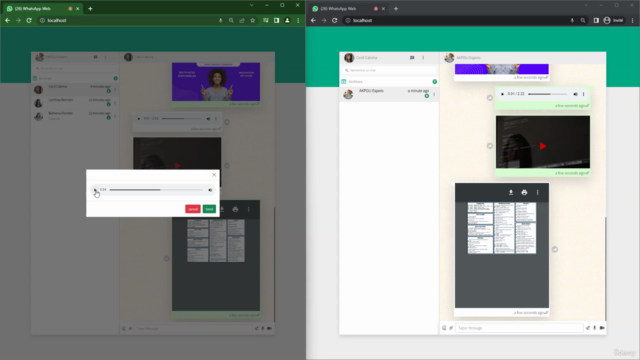Reload the page in the right browser window
The image size is (640, 360).
(x=335, y=20)
